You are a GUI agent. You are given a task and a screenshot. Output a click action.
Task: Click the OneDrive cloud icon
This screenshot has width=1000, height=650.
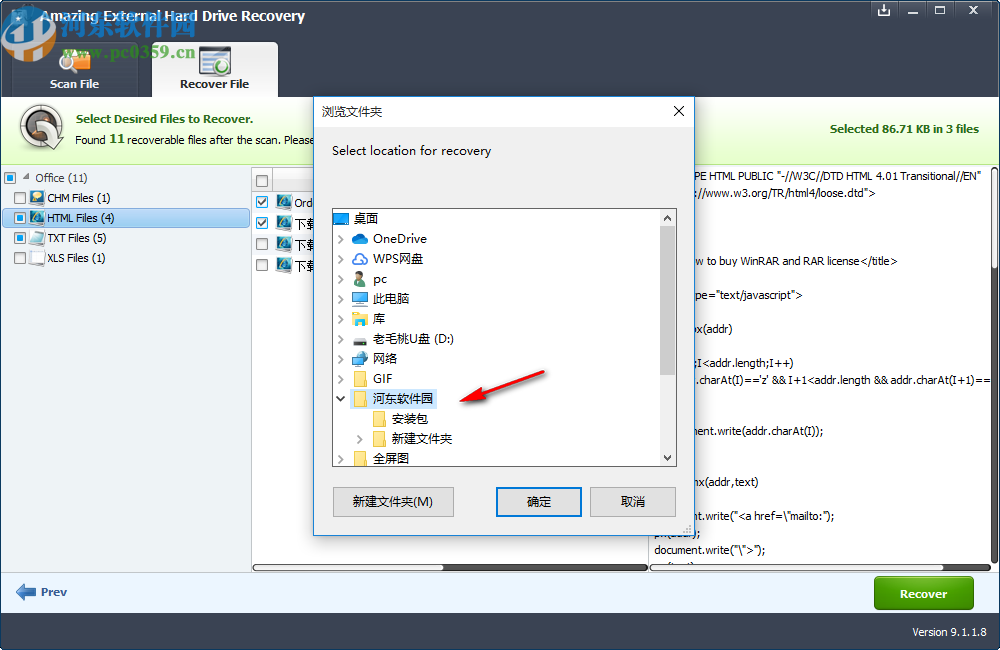tap(360, 239)
